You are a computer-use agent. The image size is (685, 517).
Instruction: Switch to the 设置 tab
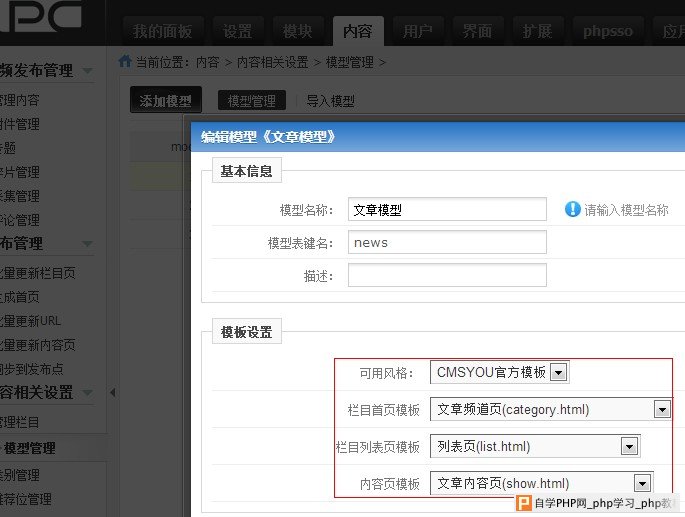tap(237, 31)
